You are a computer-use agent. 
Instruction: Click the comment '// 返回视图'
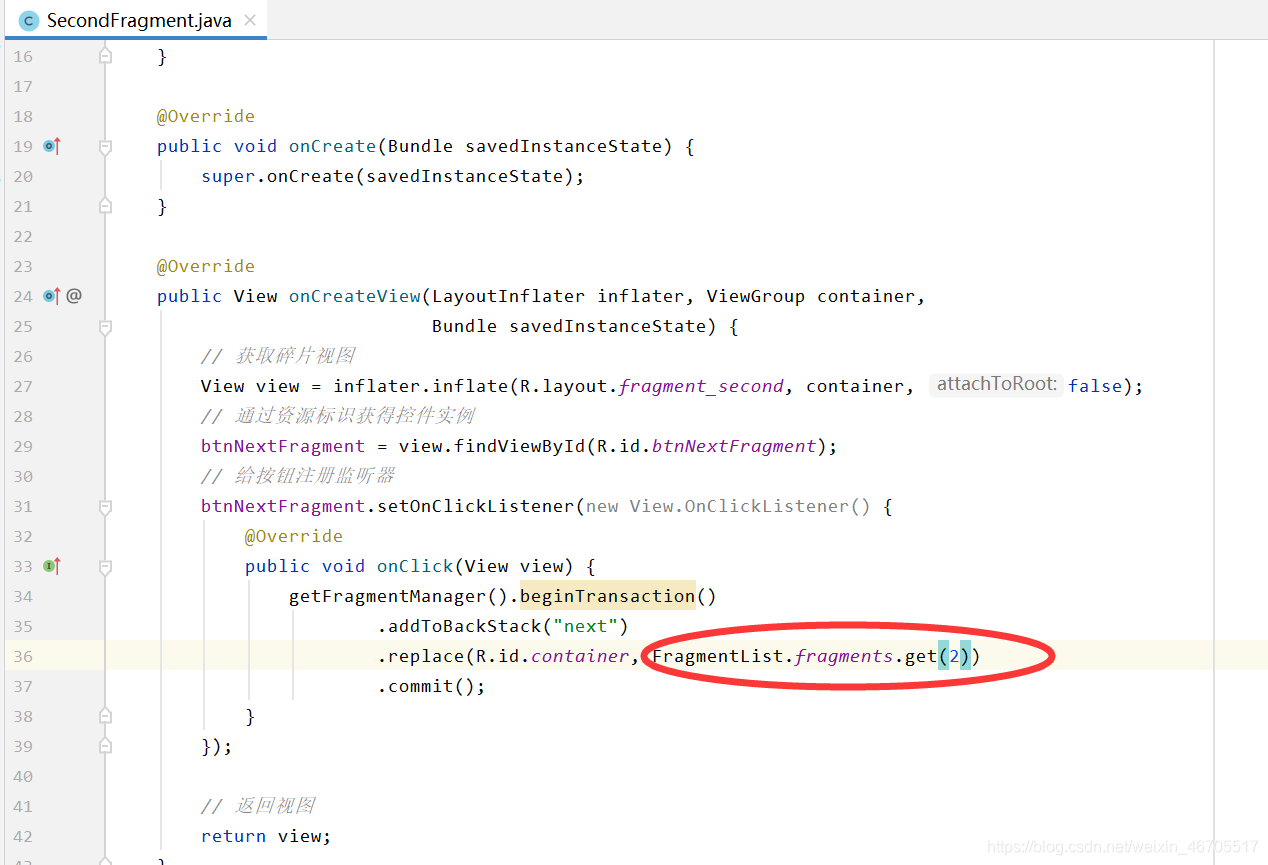point(258,806)
